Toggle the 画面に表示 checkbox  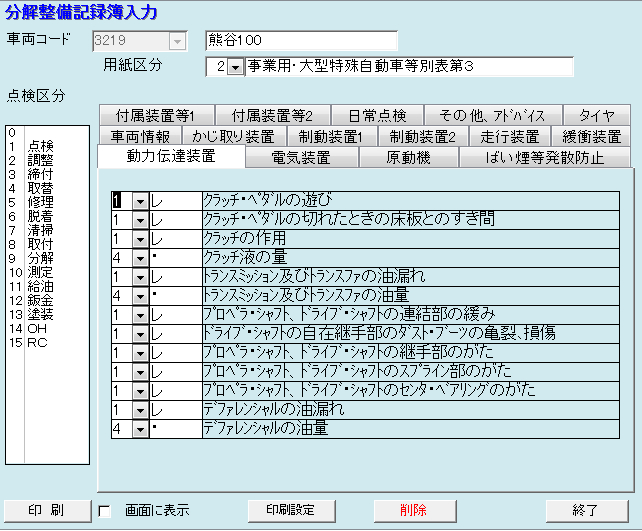(x=105, y=510)
